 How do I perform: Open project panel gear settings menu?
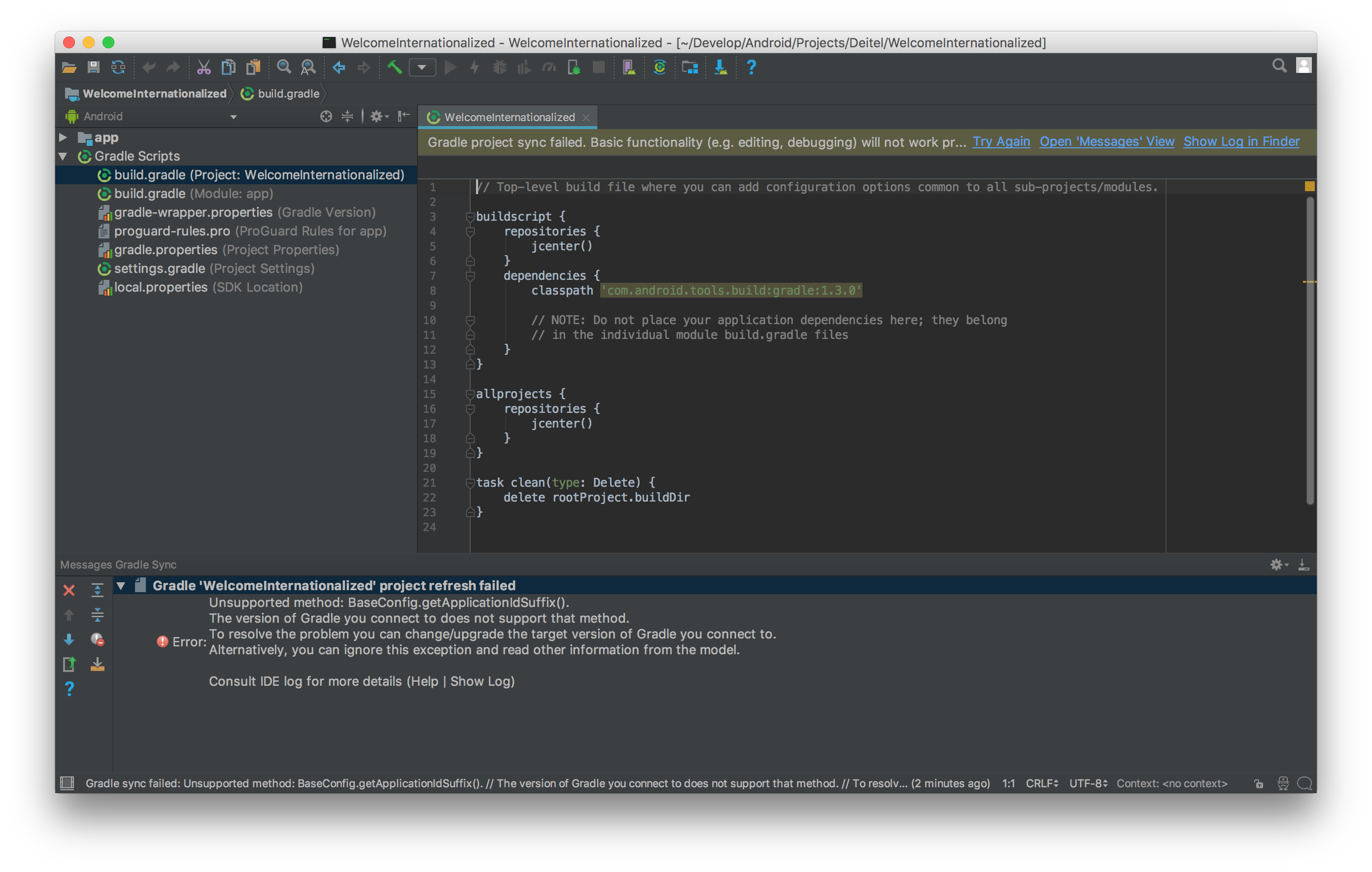tap(378, 117)
